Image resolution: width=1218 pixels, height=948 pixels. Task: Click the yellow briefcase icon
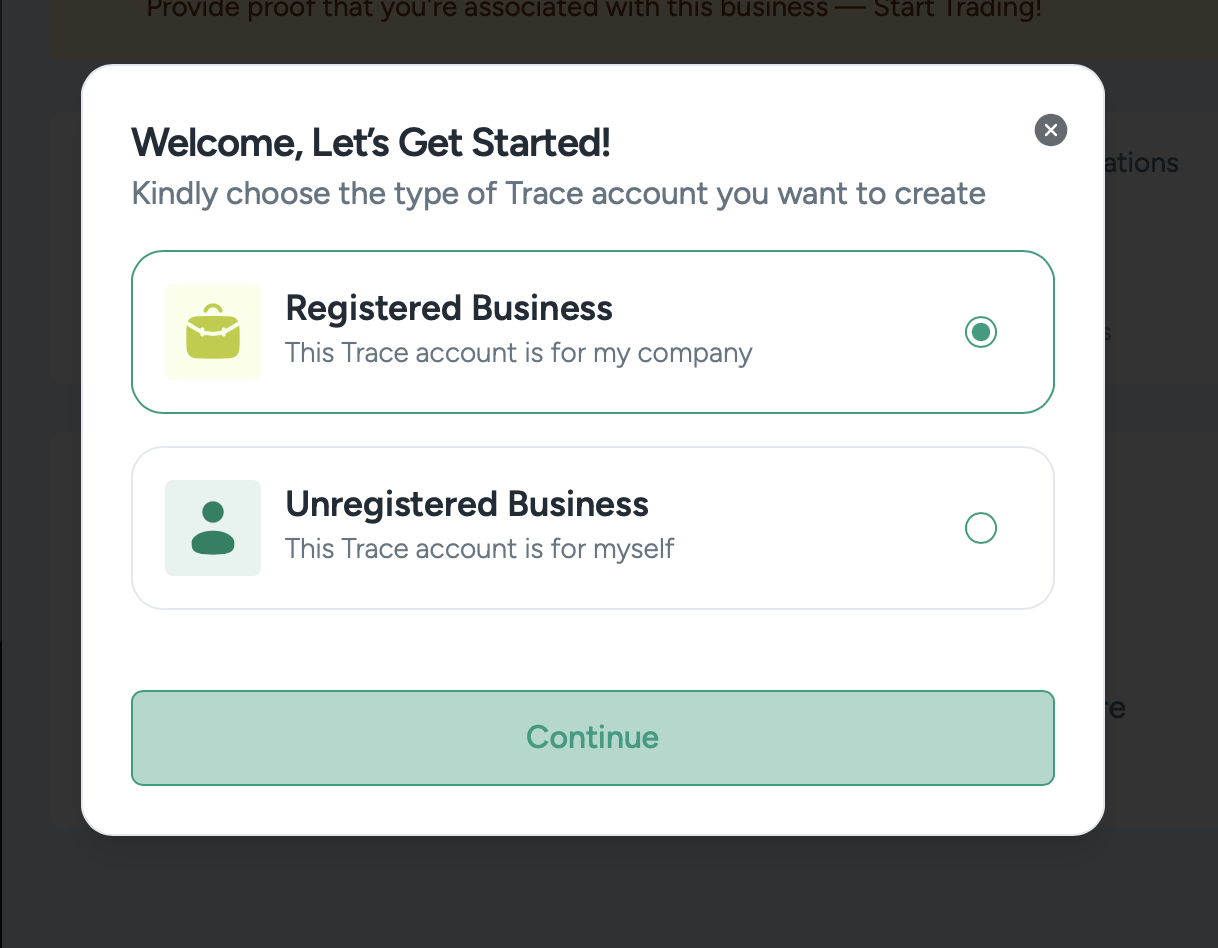coord(213,332)
